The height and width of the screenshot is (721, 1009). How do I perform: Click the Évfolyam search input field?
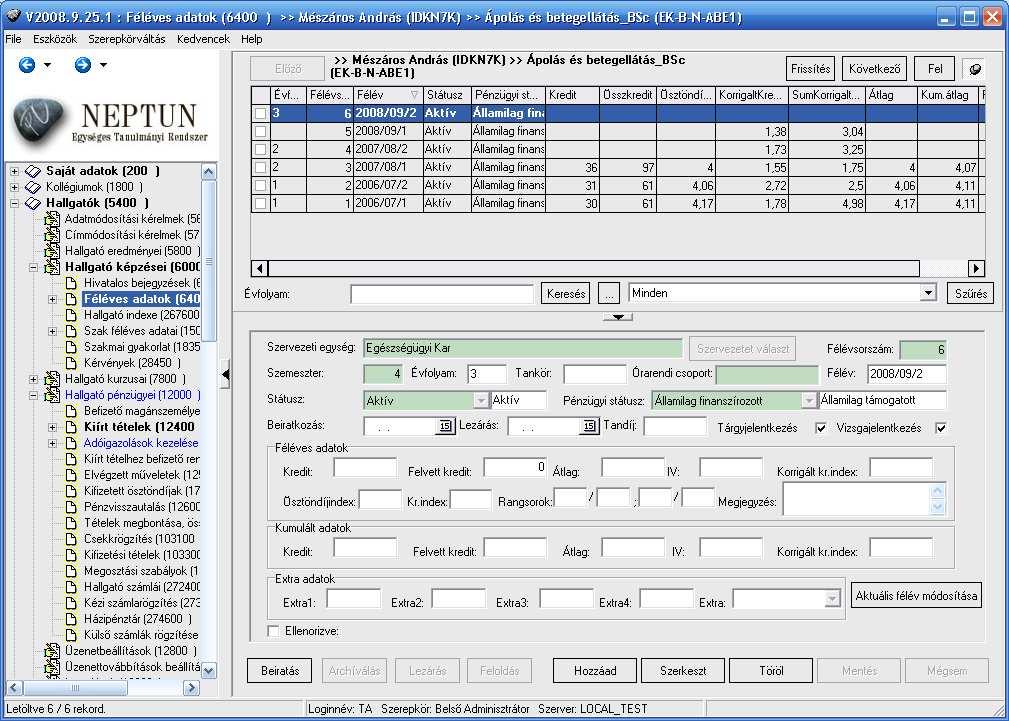tap(442, 294)
